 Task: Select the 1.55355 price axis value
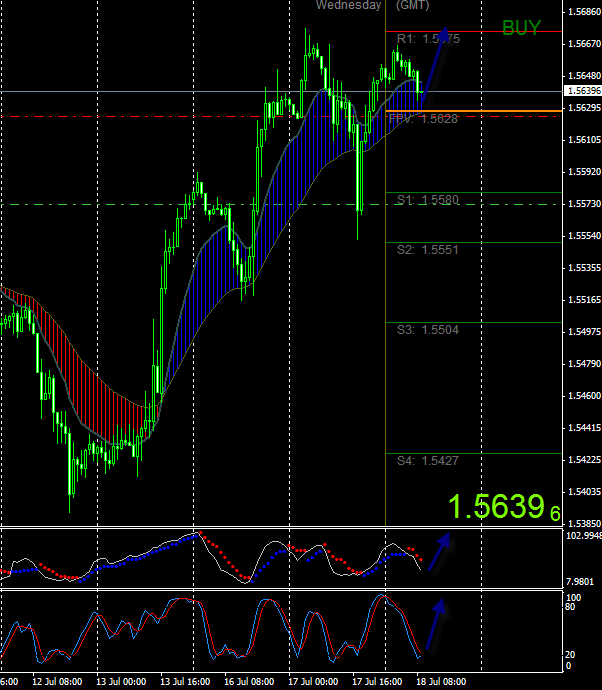tap(584, 268)
